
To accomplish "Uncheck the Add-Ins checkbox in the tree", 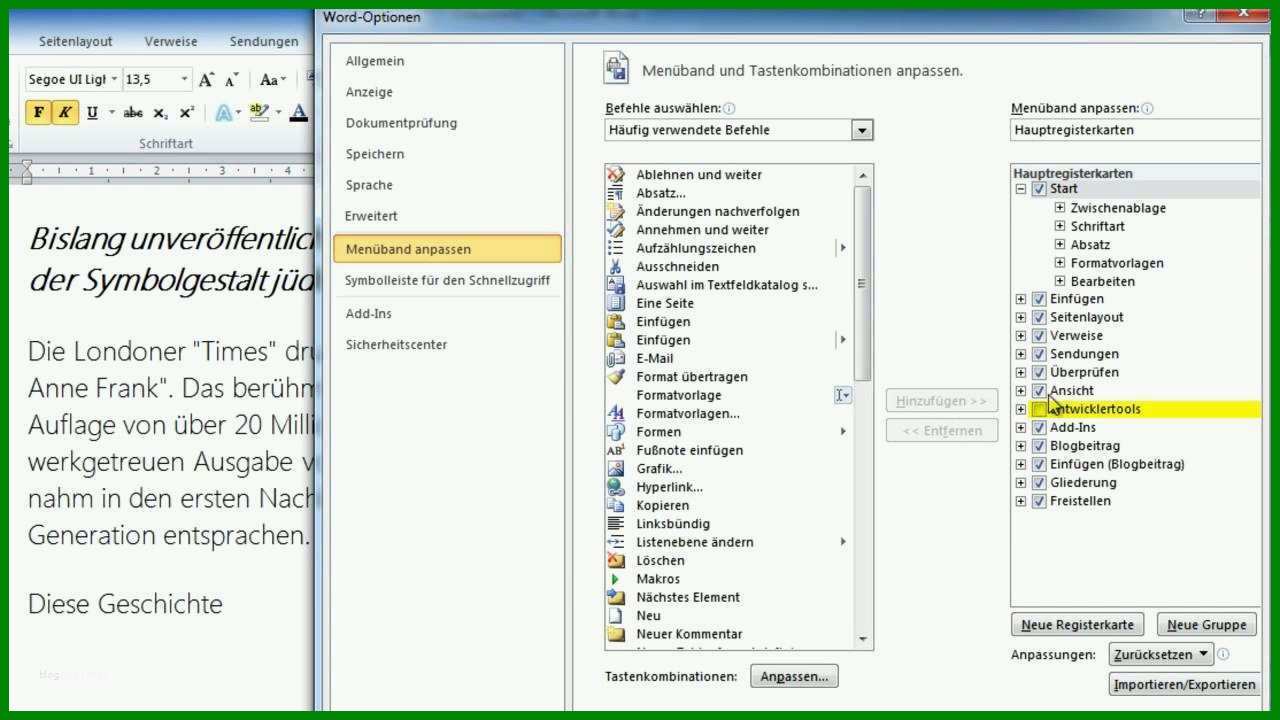I will click(x=1039, y=428).
